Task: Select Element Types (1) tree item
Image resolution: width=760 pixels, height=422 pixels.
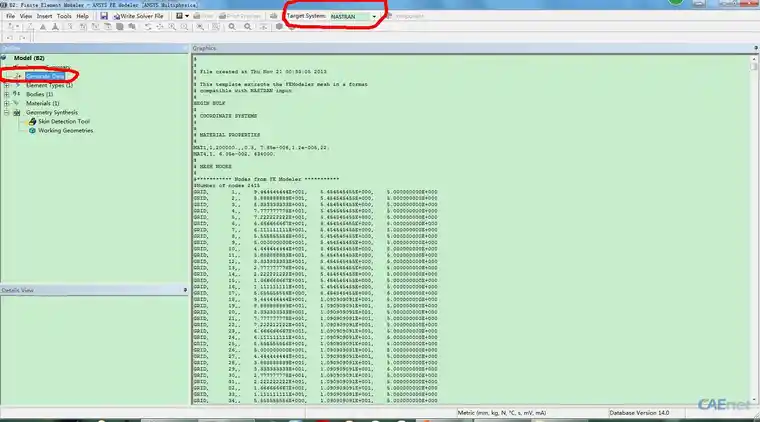Action: click(49, 85)
